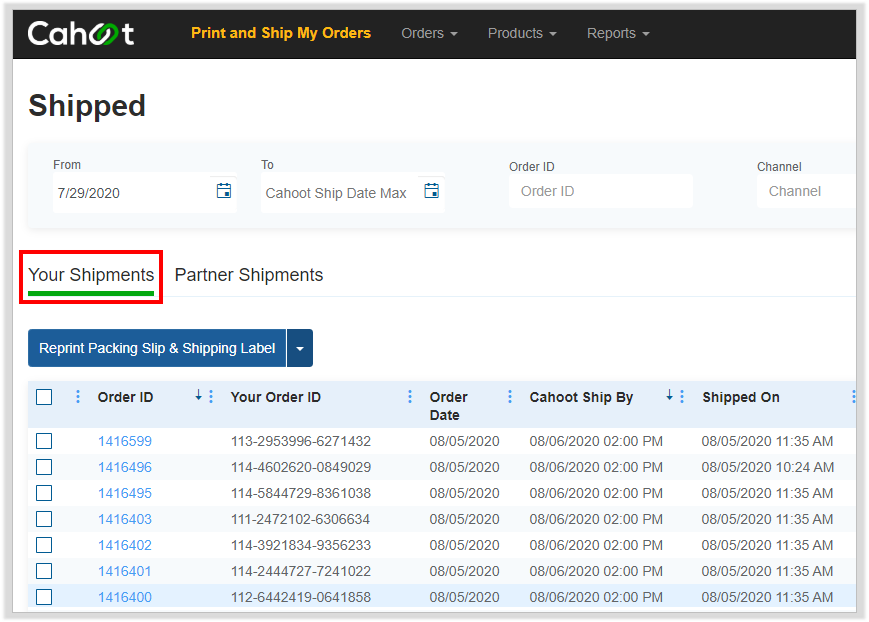869x622 pixels.
Task: Click the Shipped On column header
Action: tap(741, 397)
